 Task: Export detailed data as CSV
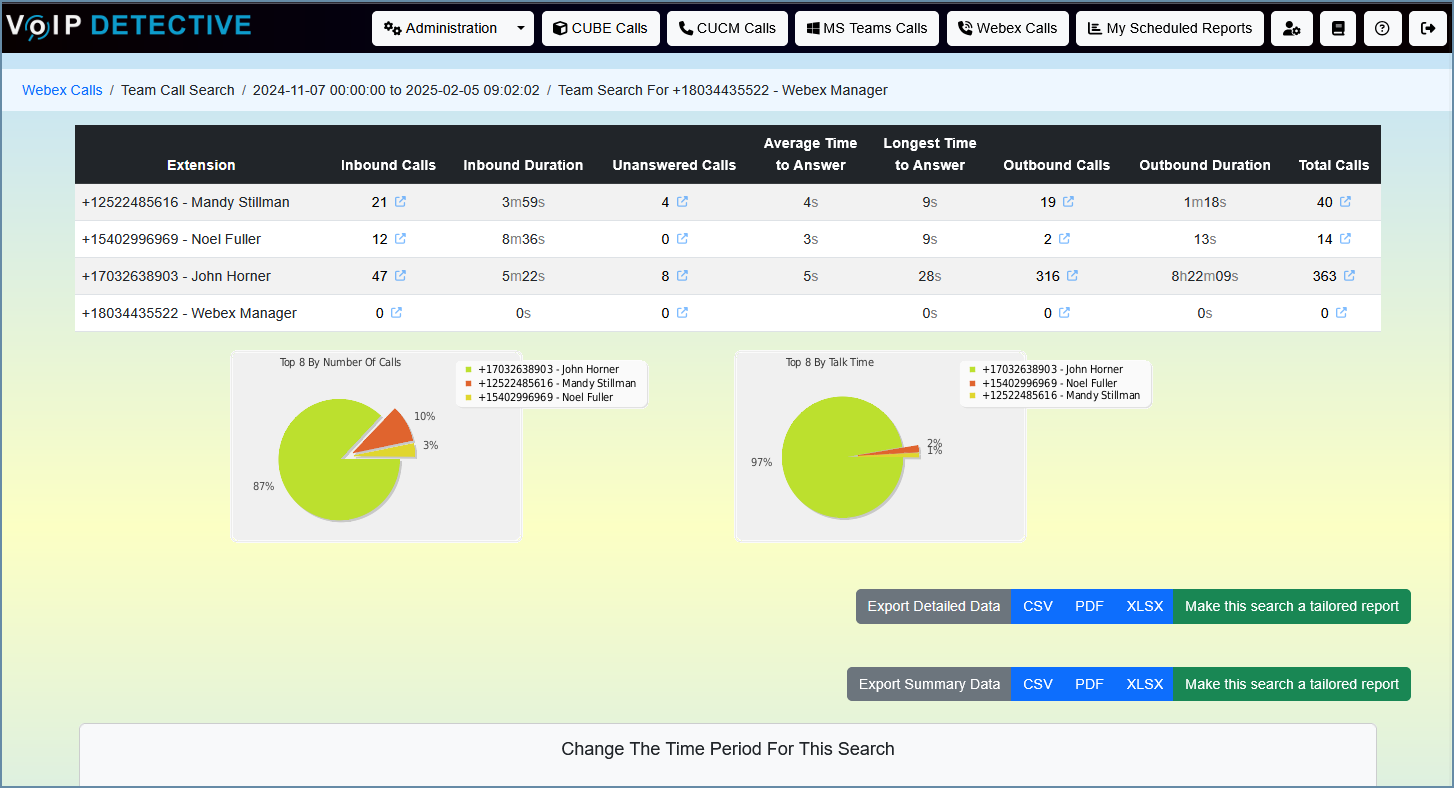point(1038,606)
